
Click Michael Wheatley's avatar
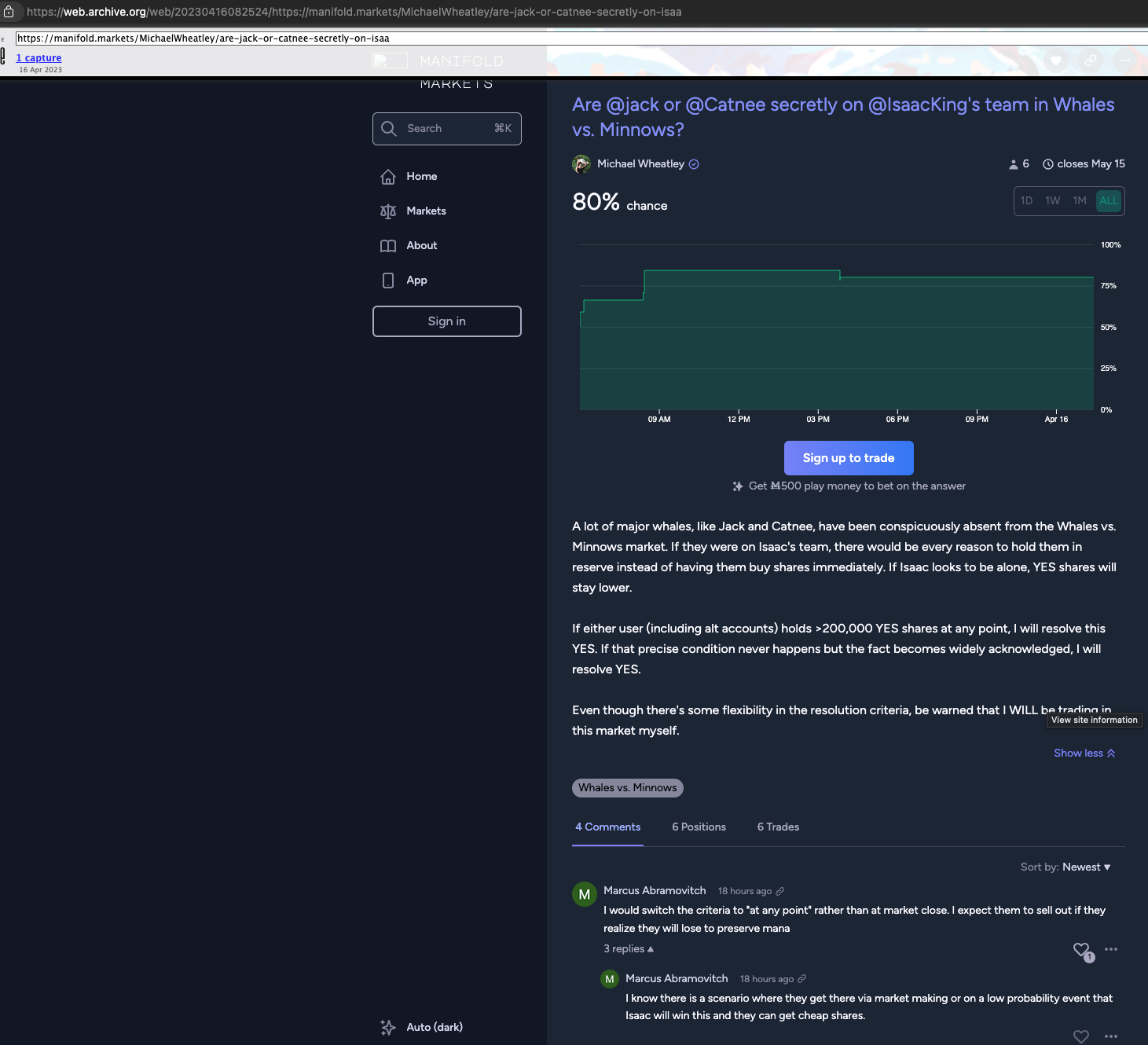tap(581, 164)
